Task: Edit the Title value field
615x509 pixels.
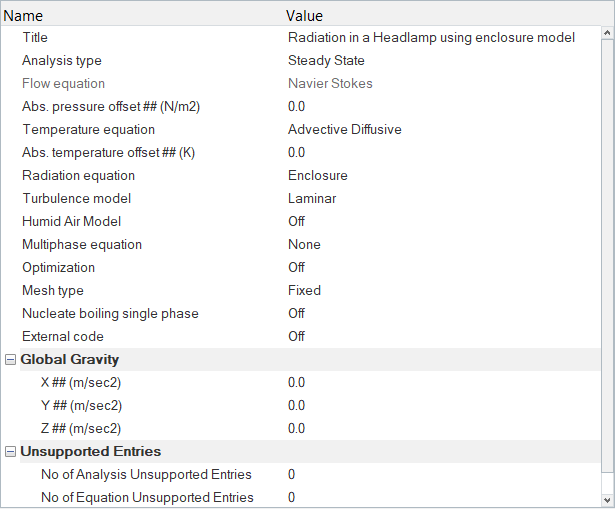Action: point(431,38)
